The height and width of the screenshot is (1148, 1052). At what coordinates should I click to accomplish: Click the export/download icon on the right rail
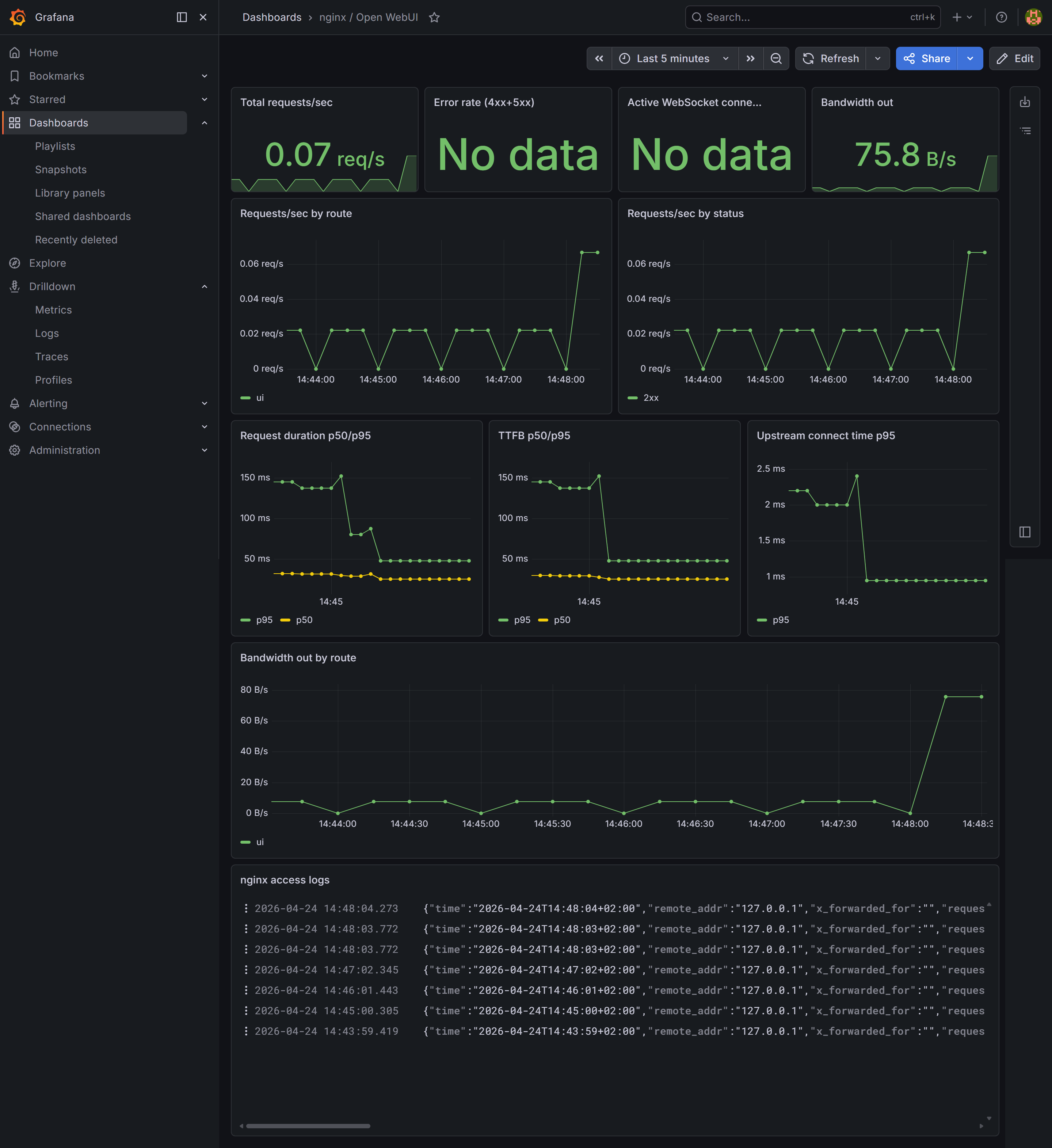point(1025,102)
